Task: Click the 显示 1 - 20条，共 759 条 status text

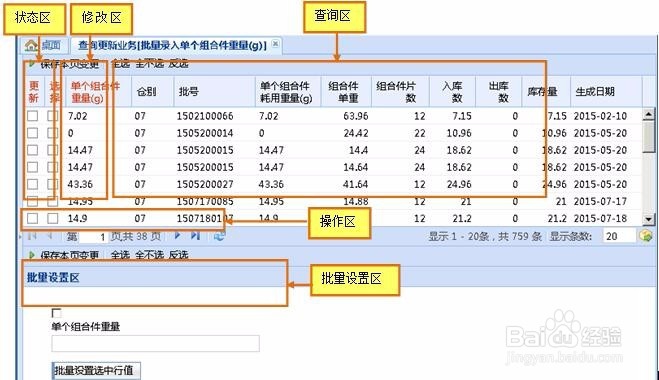Action: pyautogui.click(x=485, y=236)
